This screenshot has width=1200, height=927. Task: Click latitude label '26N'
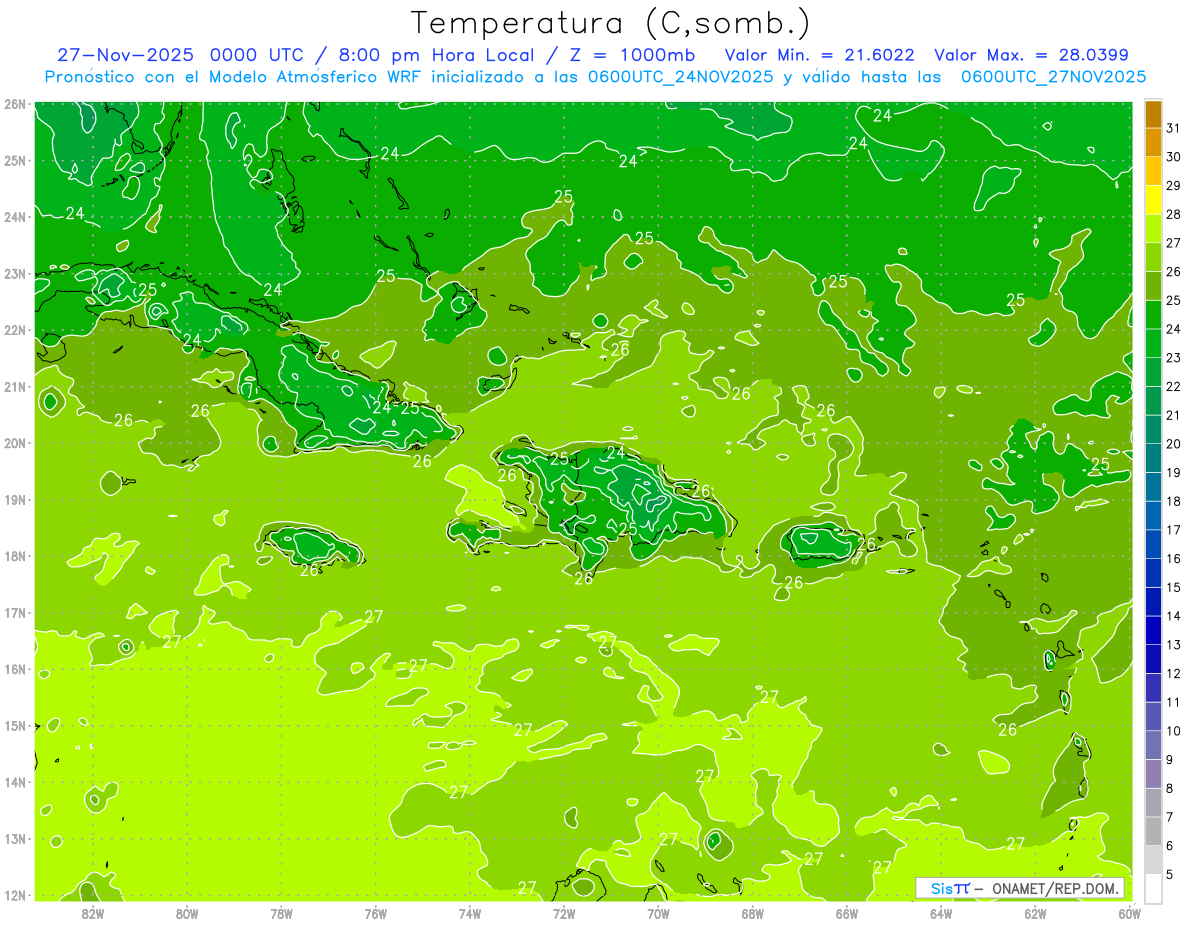[x=16, y=104]
